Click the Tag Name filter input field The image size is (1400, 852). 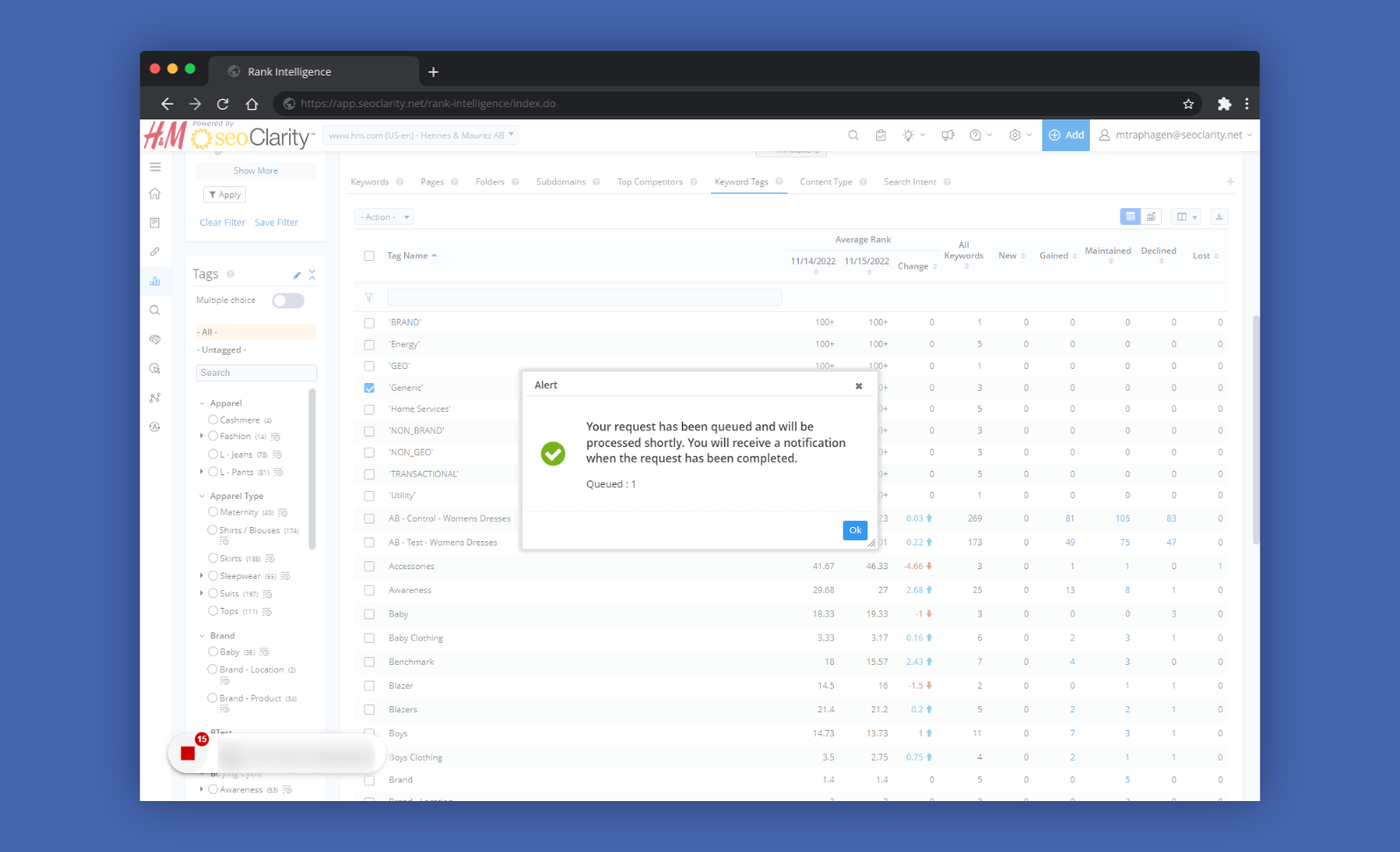point(584,298)
